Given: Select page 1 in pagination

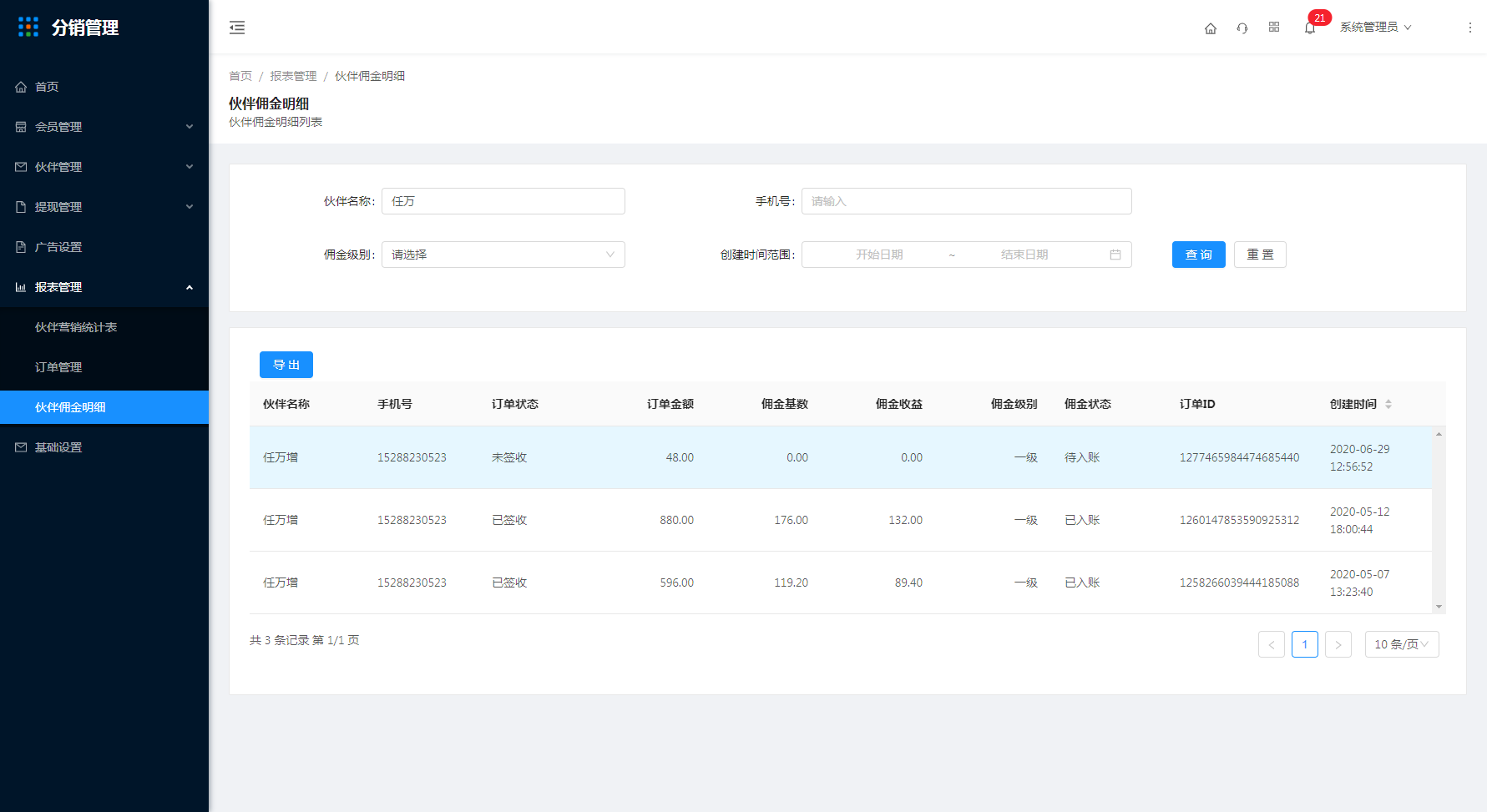Looking at the screenshot, I should click(x=1305, y=644).
